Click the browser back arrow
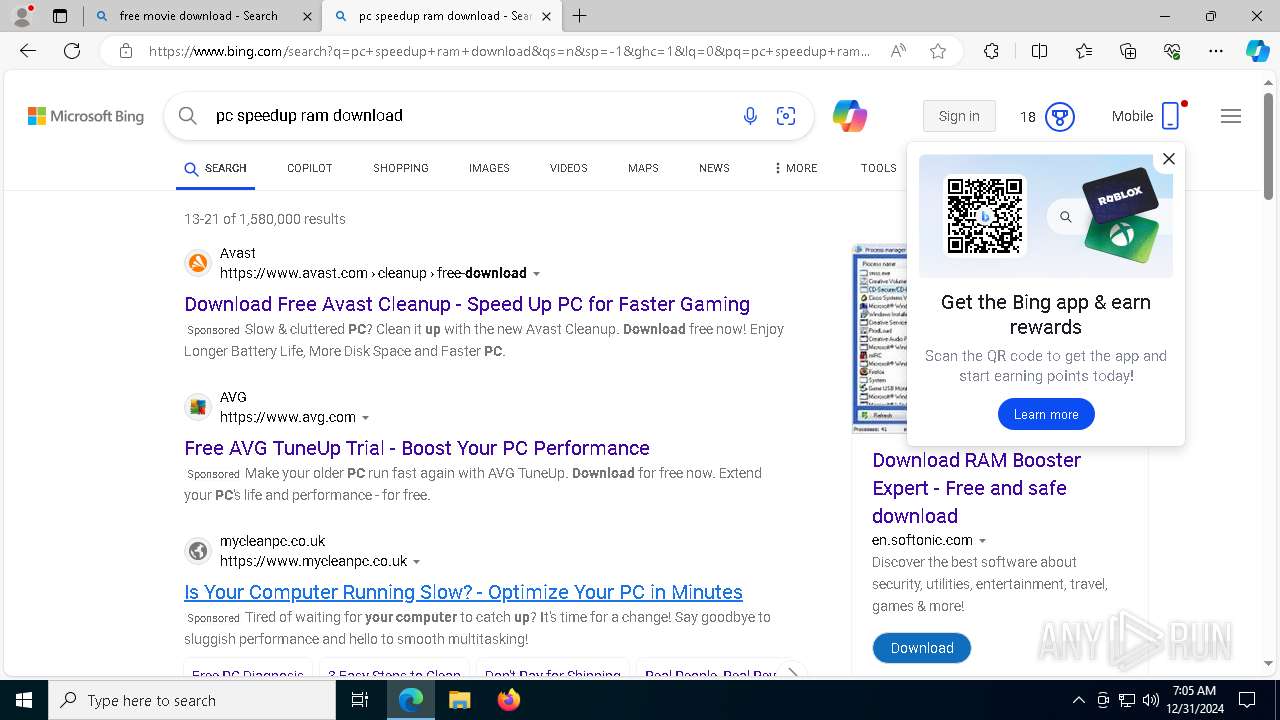 28,51
